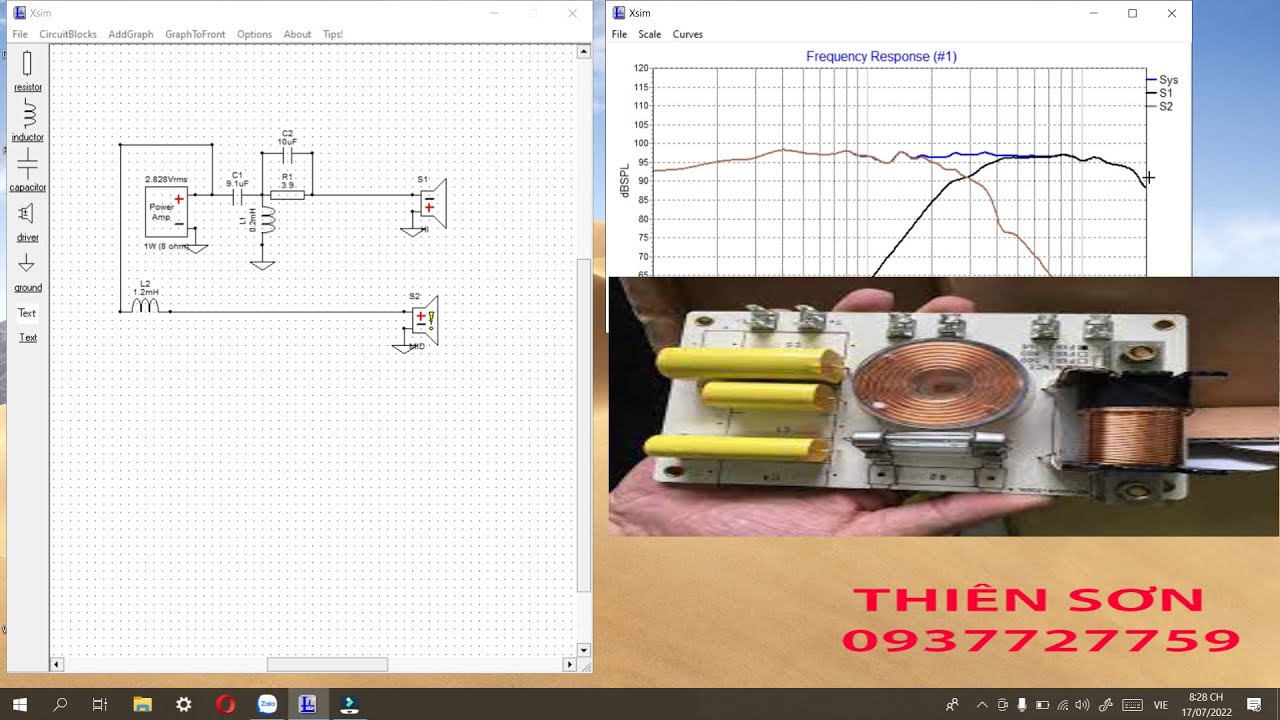This screenshot has height=720, width=1280.
Task: Open Wi-Fi network settings in tray
Action: pyautogui.click(x=1063, y=705)
